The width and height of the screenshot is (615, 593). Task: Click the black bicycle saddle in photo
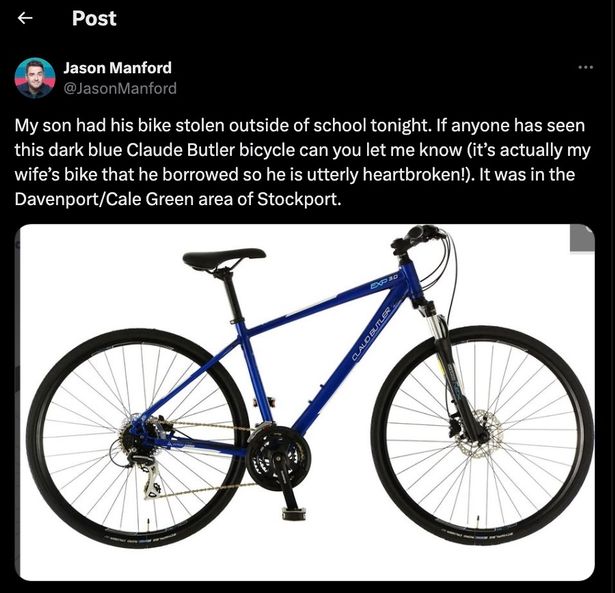click(x=224, y=258)
